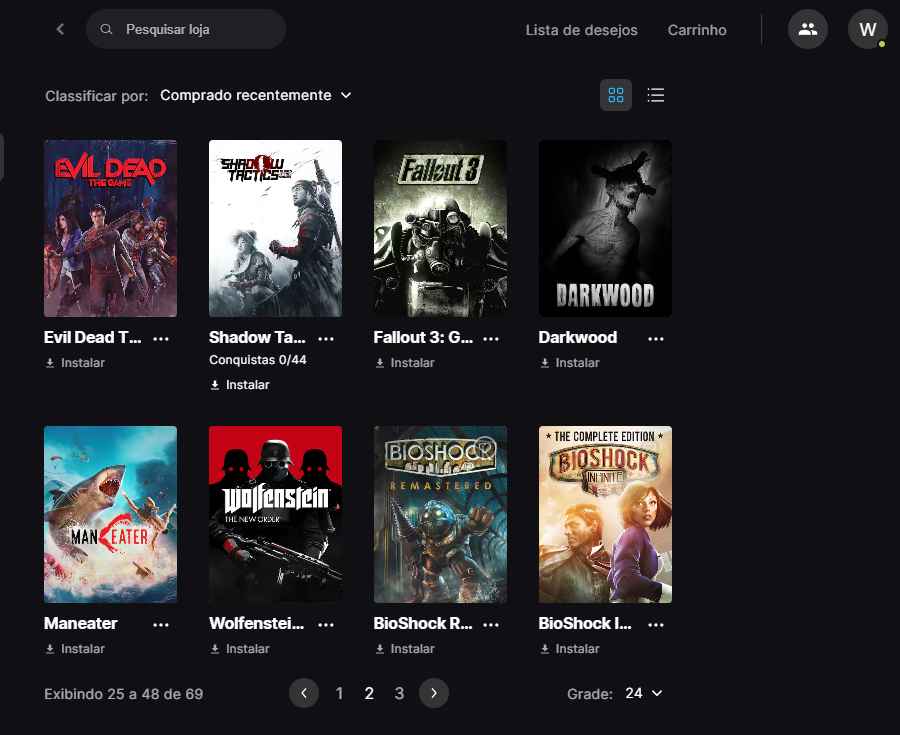Expand the Comprado recentemente sort dropdown
Image resolution: width=900 pixels, height=735 pixels.
(x=256, y=95)
